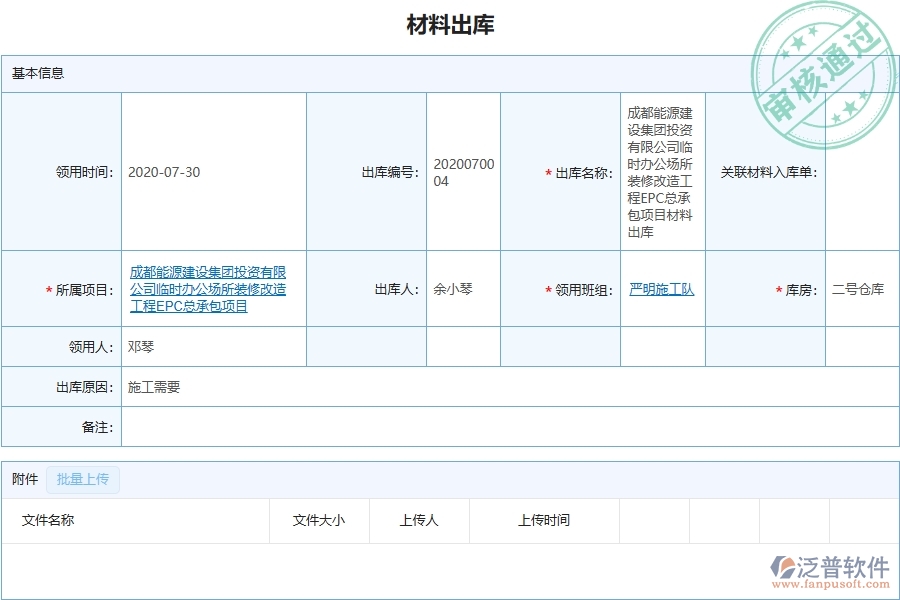Select the 文件名称 column header
This screenshot has height=600, width=900.
point(46,520)
